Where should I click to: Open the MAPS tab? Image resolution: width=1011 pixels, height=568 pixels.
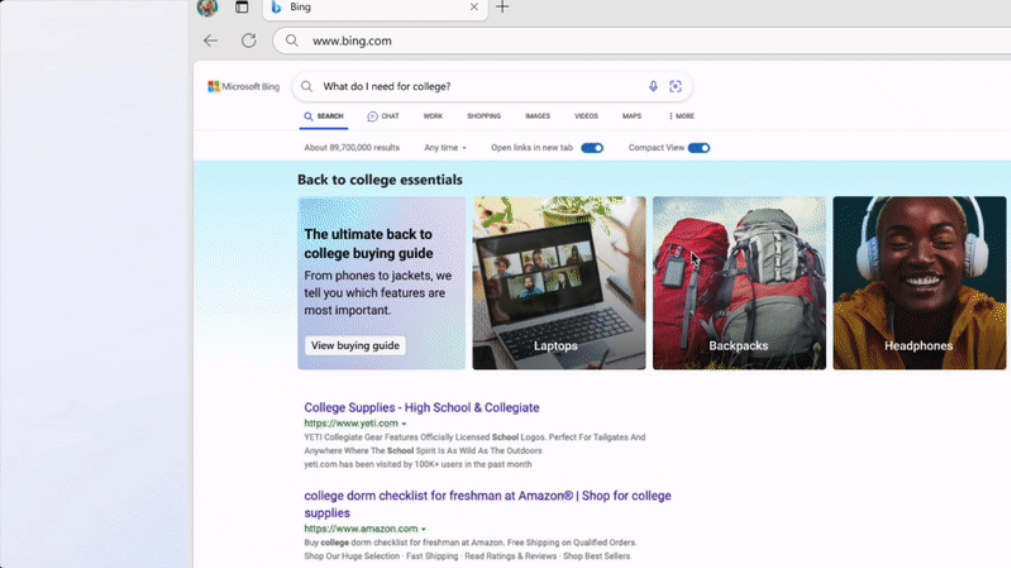[631, 116]
